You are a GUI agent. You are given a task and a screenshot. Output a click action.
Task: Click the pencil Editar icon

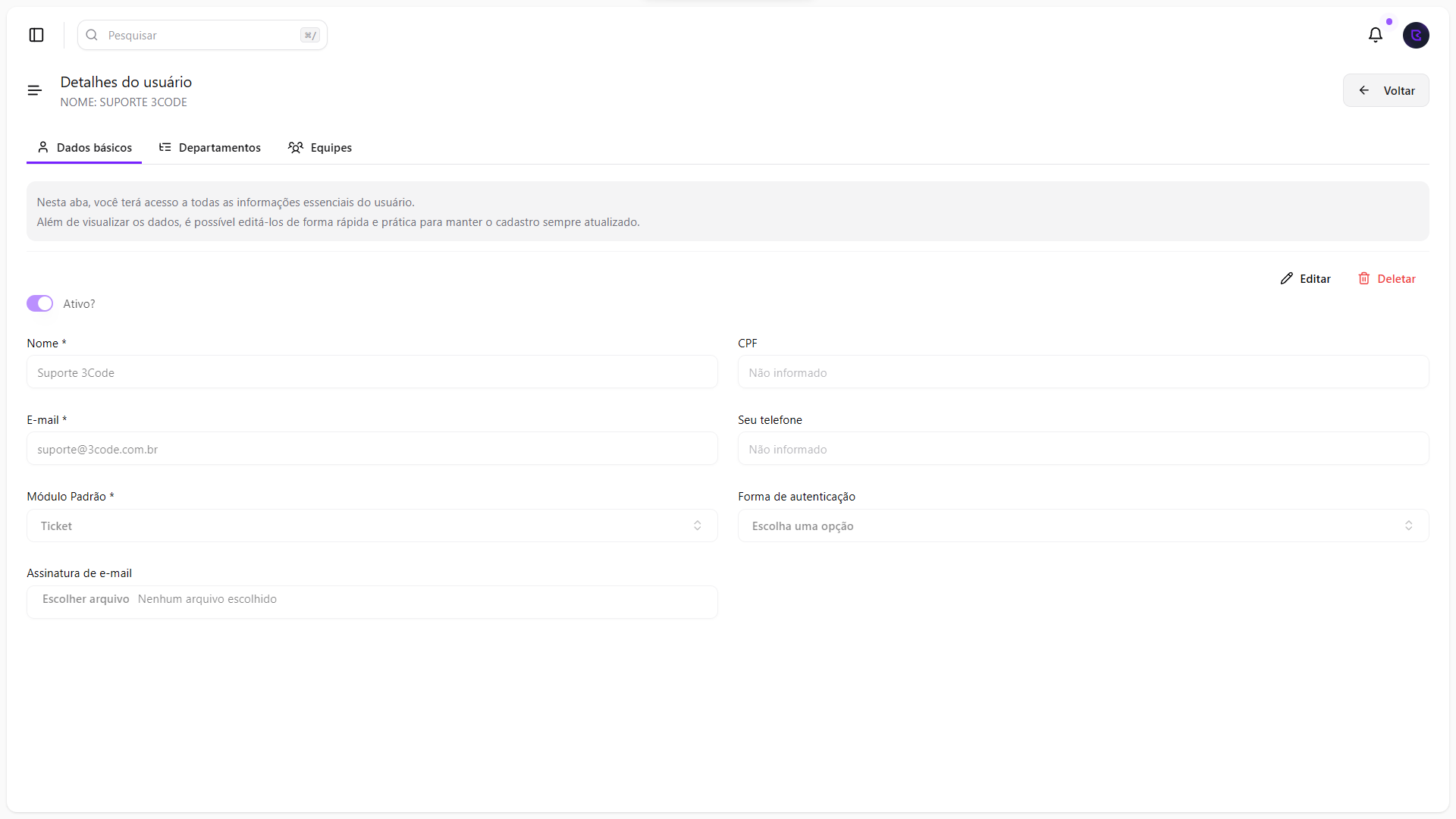tap(1286, 278)
